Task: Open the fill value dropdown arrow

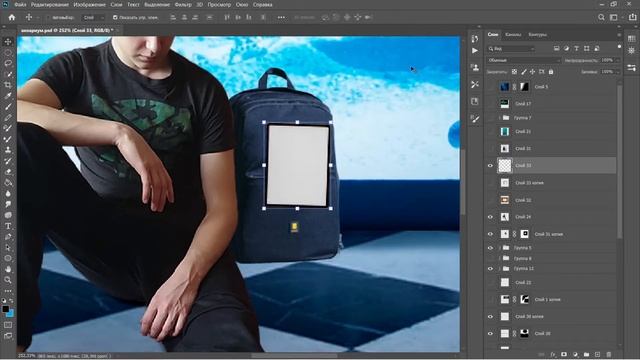Action: [x=618, y=72]
